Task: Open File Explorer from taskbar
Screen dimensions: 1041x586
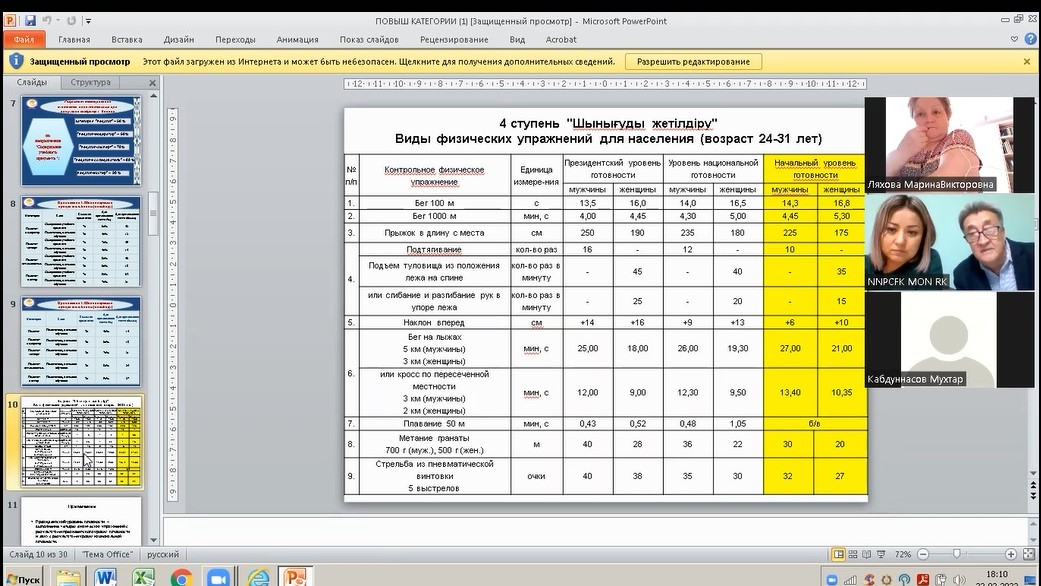Action: 68,577
